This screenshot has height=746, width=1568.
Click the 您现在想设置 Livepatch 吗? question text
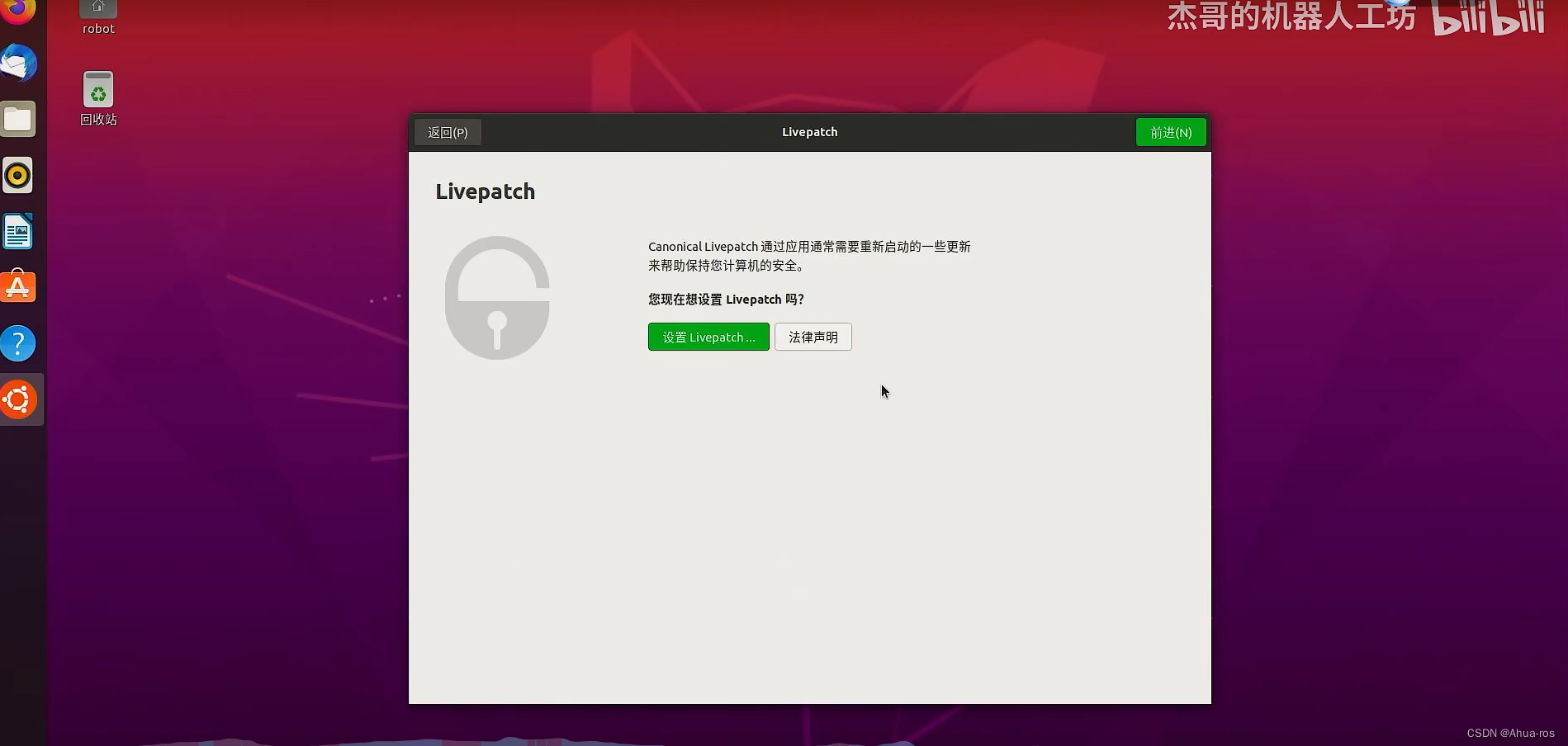coord(726,299)
